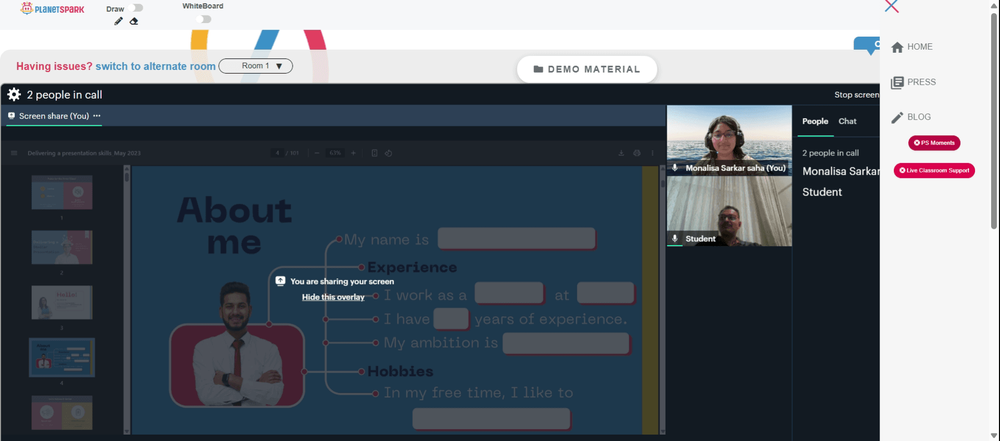Click the Student's microphone icon

(x=675, y=239)
